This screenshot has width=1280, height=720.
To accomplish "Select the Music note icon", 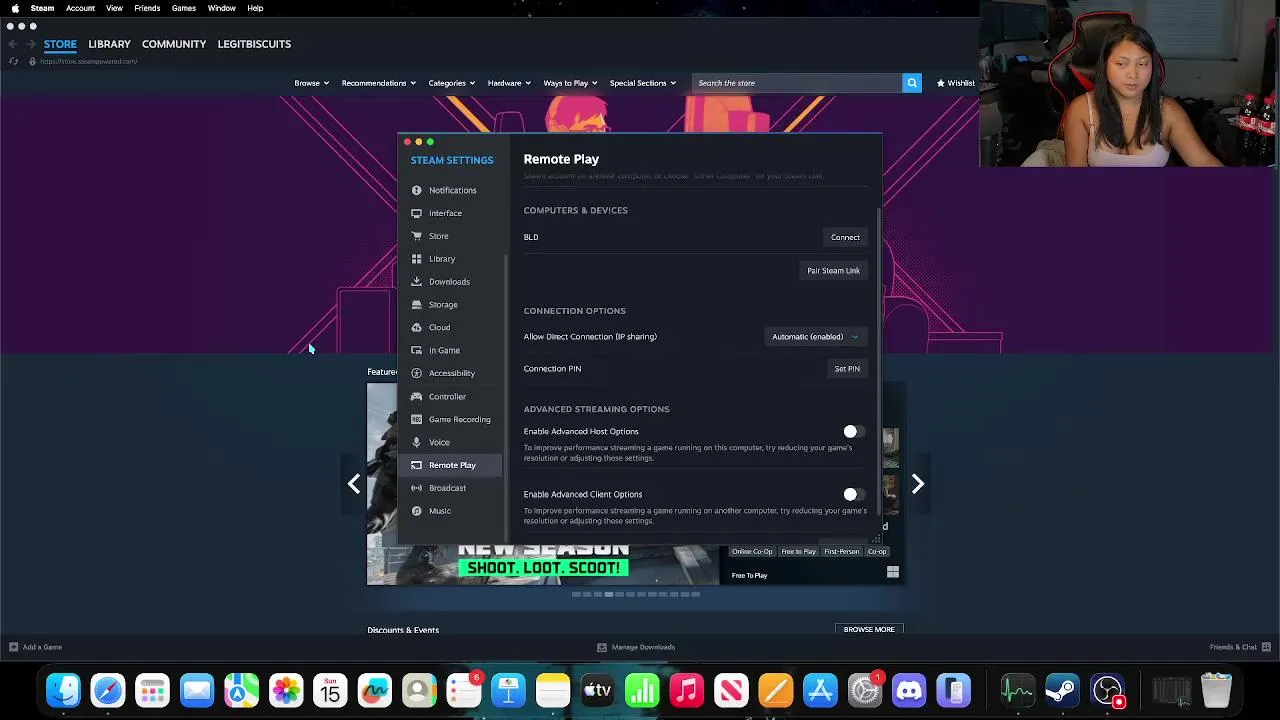I will (x=416, y=511).
